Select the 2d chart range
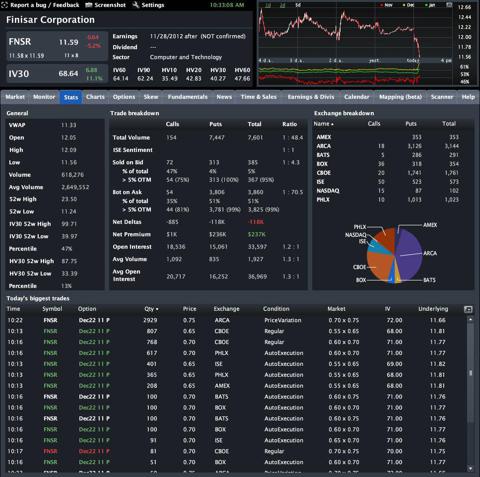480x477 pixels. pyautogui.click(x=283, y=5)
